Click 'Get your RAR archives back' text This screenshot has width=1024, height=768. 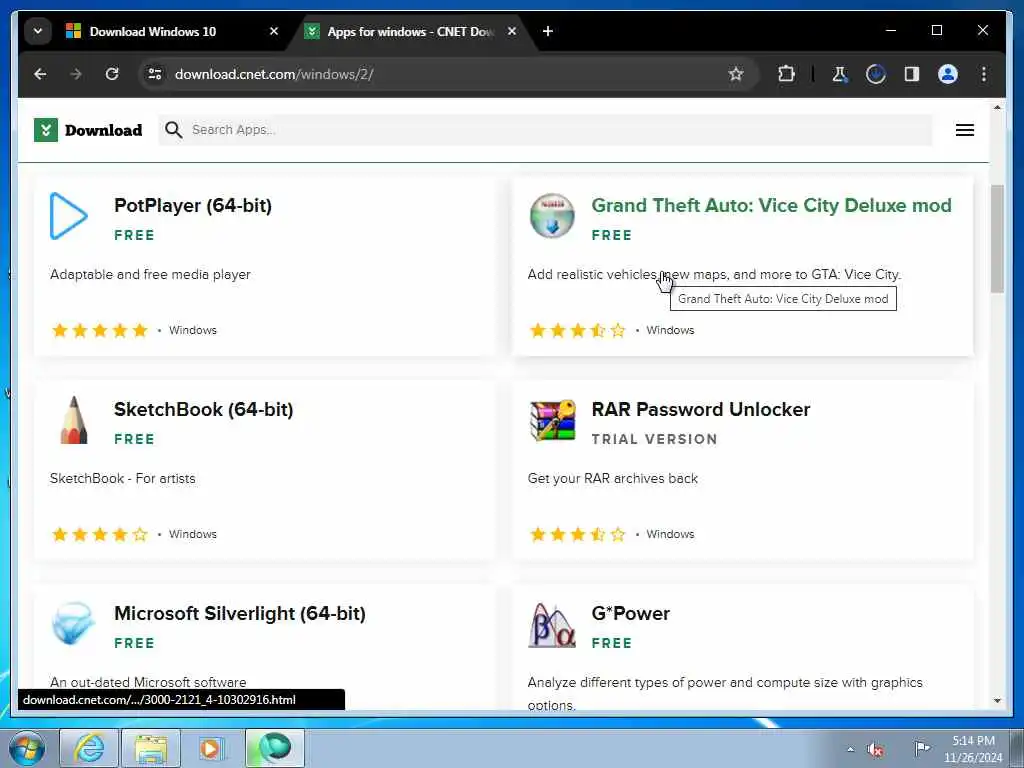click(x=613, y=478)
